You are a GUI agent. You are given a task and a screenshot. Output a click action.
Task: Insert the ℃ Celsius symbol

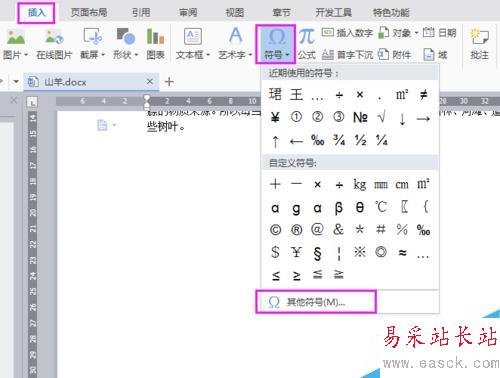click(381, 207)
